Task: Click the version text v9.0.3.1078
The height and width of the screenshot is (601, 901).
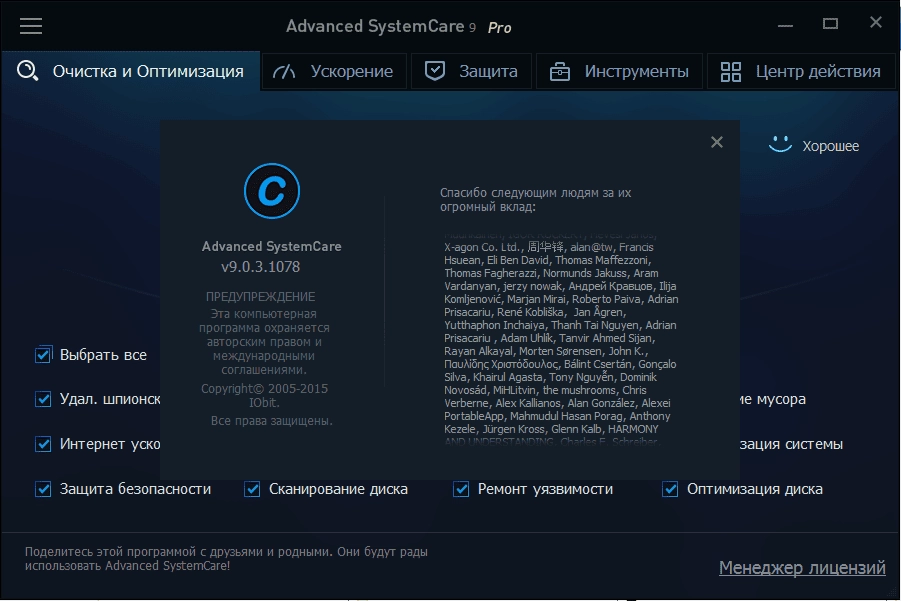Action: (260, 267)
